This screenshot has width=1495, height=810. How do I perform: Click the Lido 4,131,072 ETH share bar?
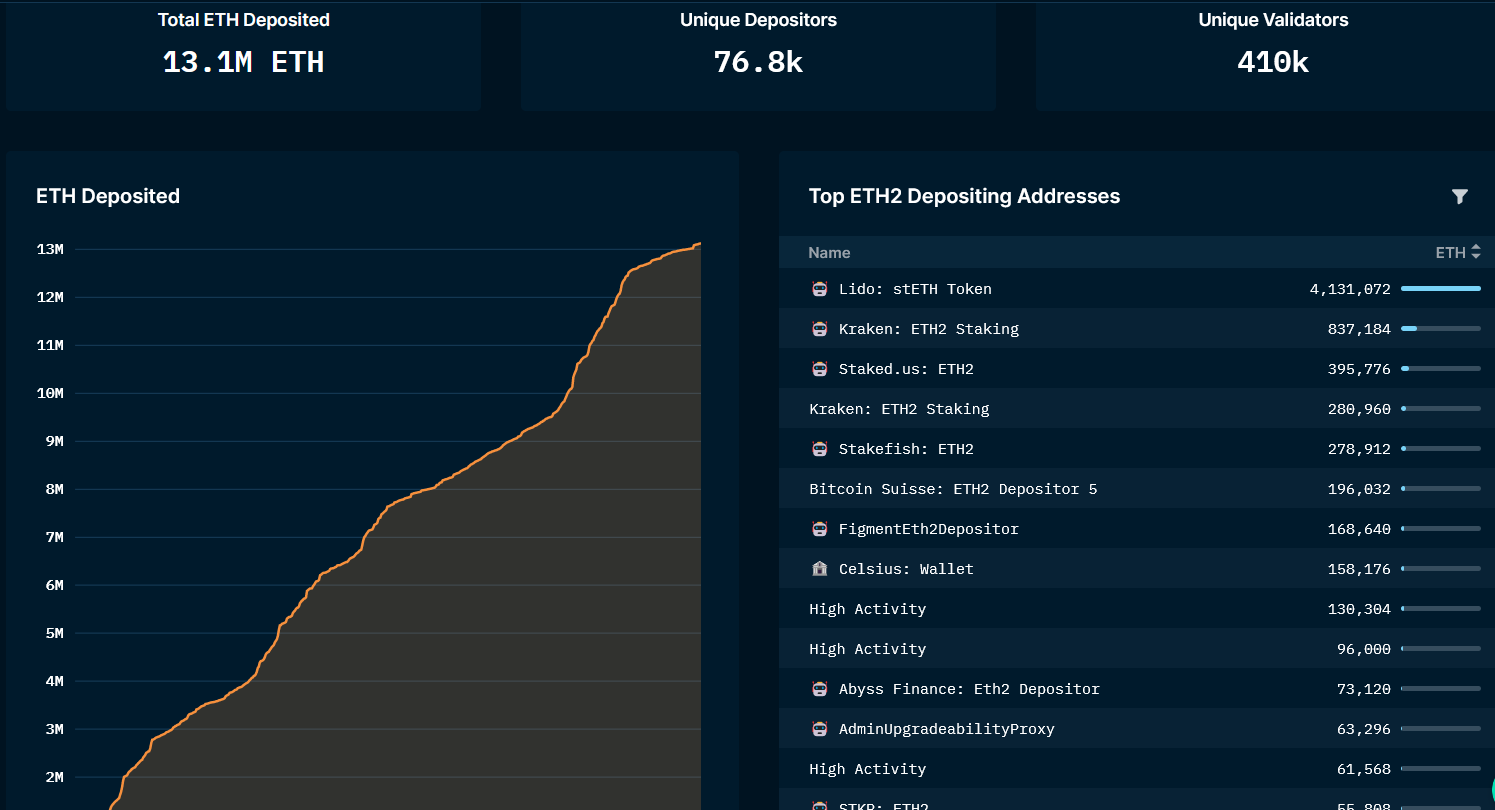click(1441, 289)
